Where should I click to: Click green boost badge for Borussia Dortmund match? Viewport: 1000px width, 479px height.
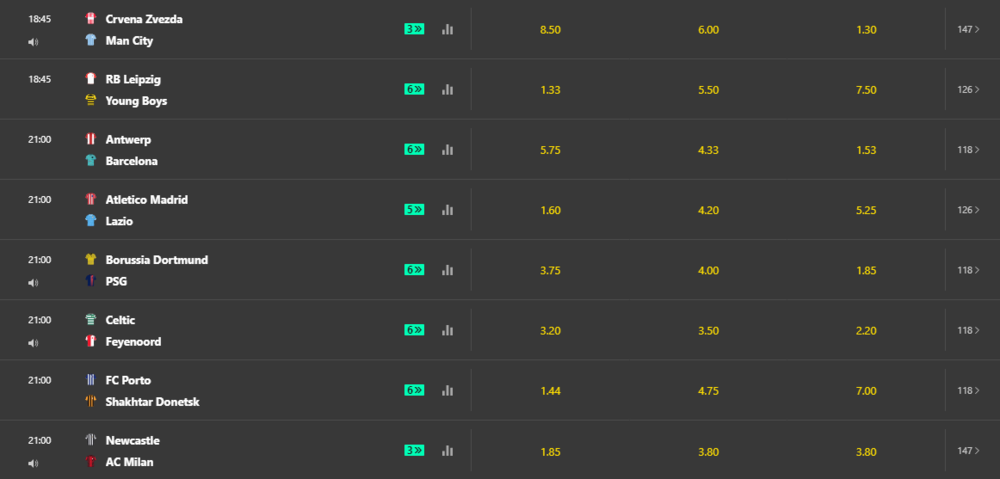click(x=414, y=270)
